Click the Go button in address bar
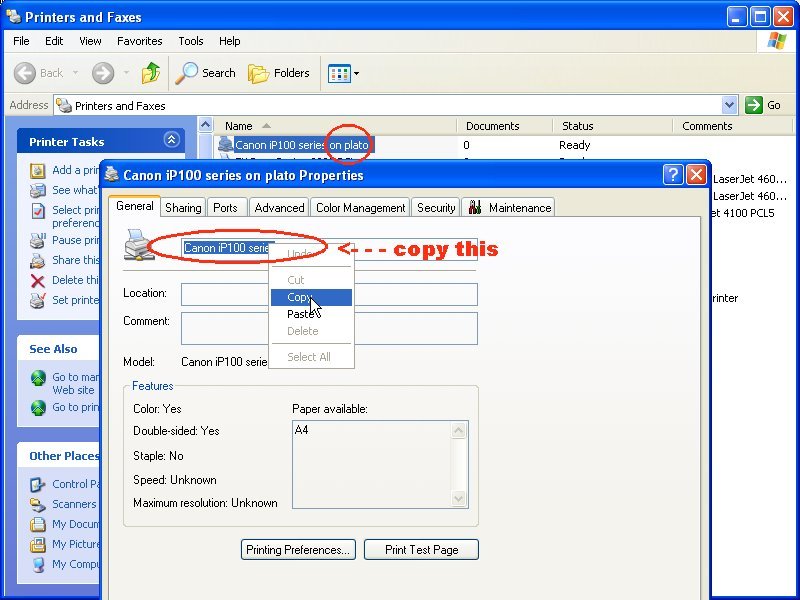Image resolution: width=800 pixels, height=600 pixels. (x=765, y=105)
